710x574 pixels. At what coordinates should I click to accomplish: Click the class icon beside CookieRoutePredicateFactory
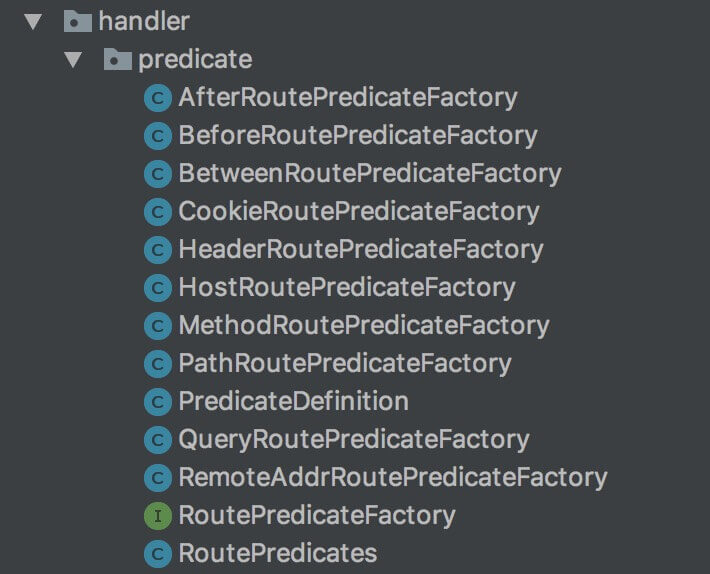tap(157, 212)
